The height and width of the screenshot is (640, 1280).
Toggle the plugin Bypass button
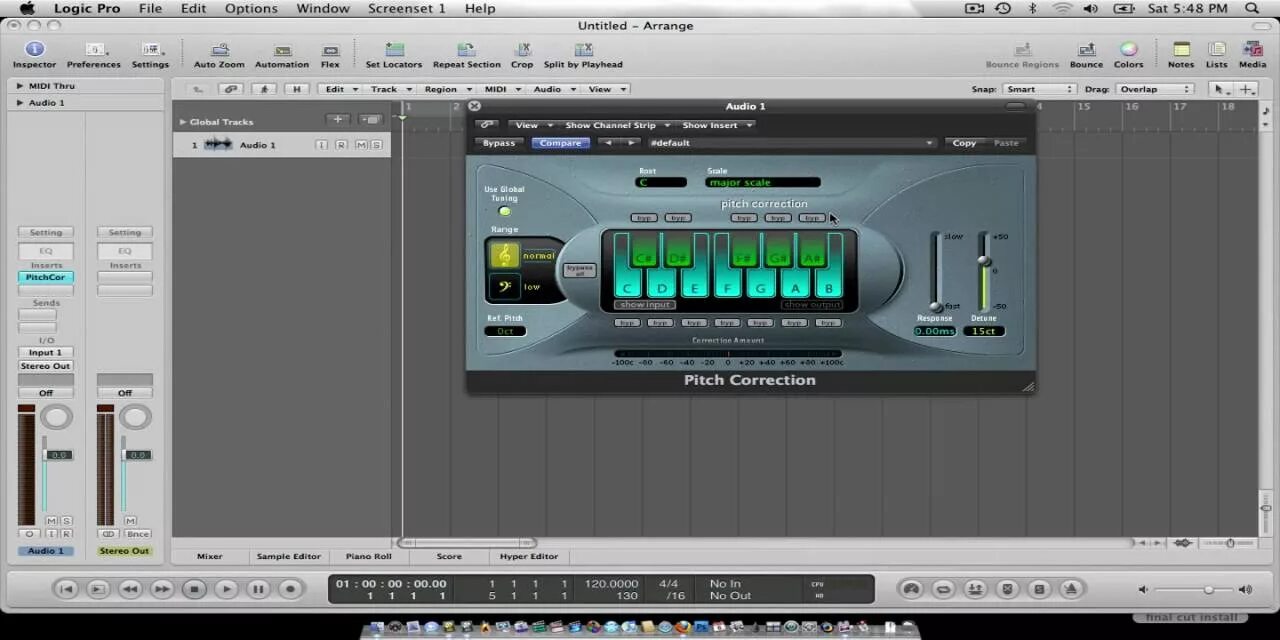499,143
